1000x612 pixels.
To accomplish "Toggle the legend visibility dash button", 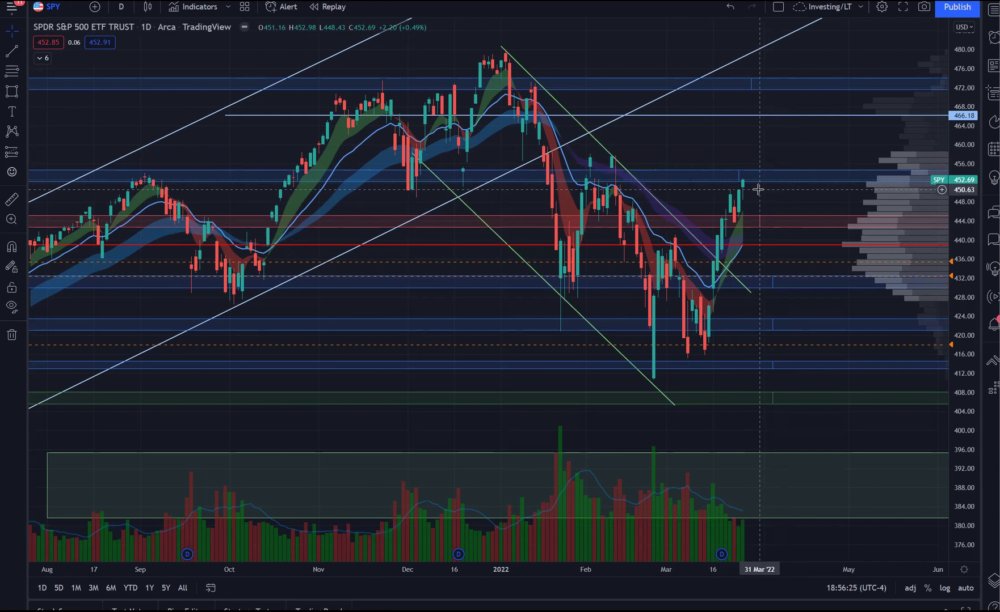I will point(244,27).
